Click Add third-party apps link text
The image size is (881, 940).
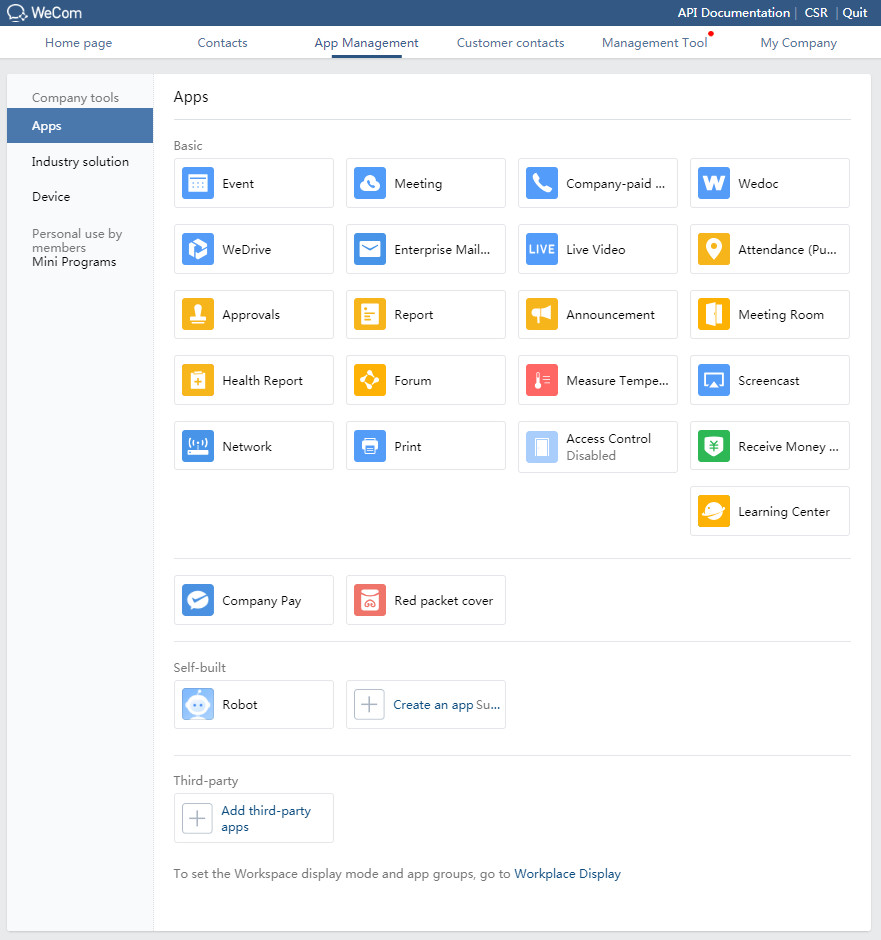266,818
